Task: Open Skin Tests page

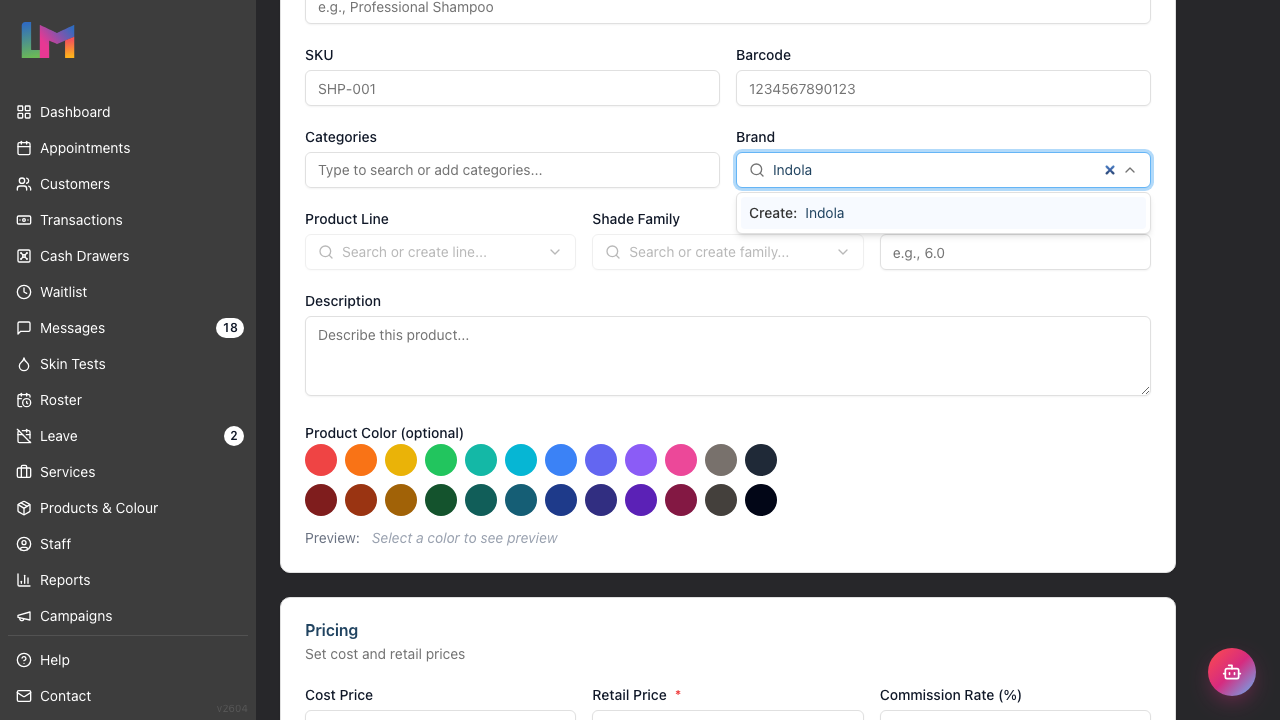Action: [128, 364]
